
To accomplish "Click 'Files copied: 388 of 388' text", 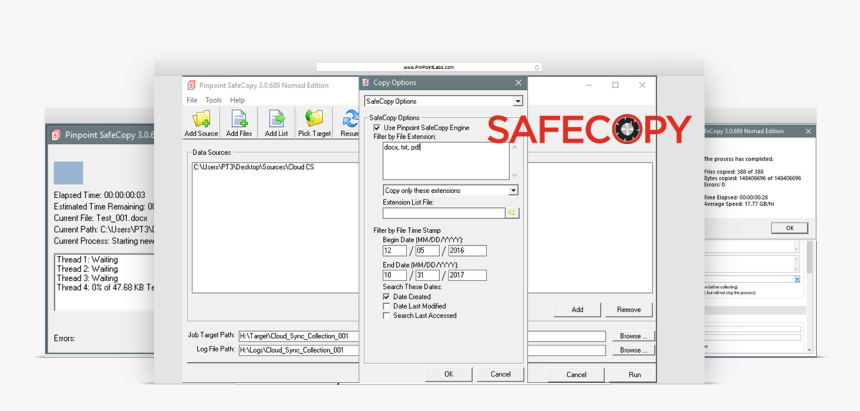I will point(734,172).
